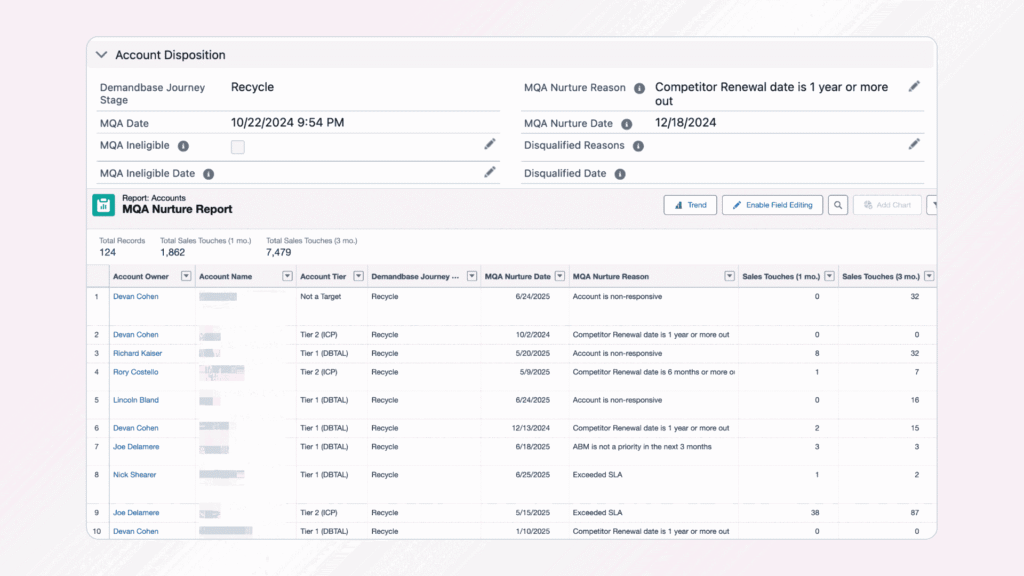
Task: Edit the MQA Ineligible Date field
Action: [x=489, y=172]
